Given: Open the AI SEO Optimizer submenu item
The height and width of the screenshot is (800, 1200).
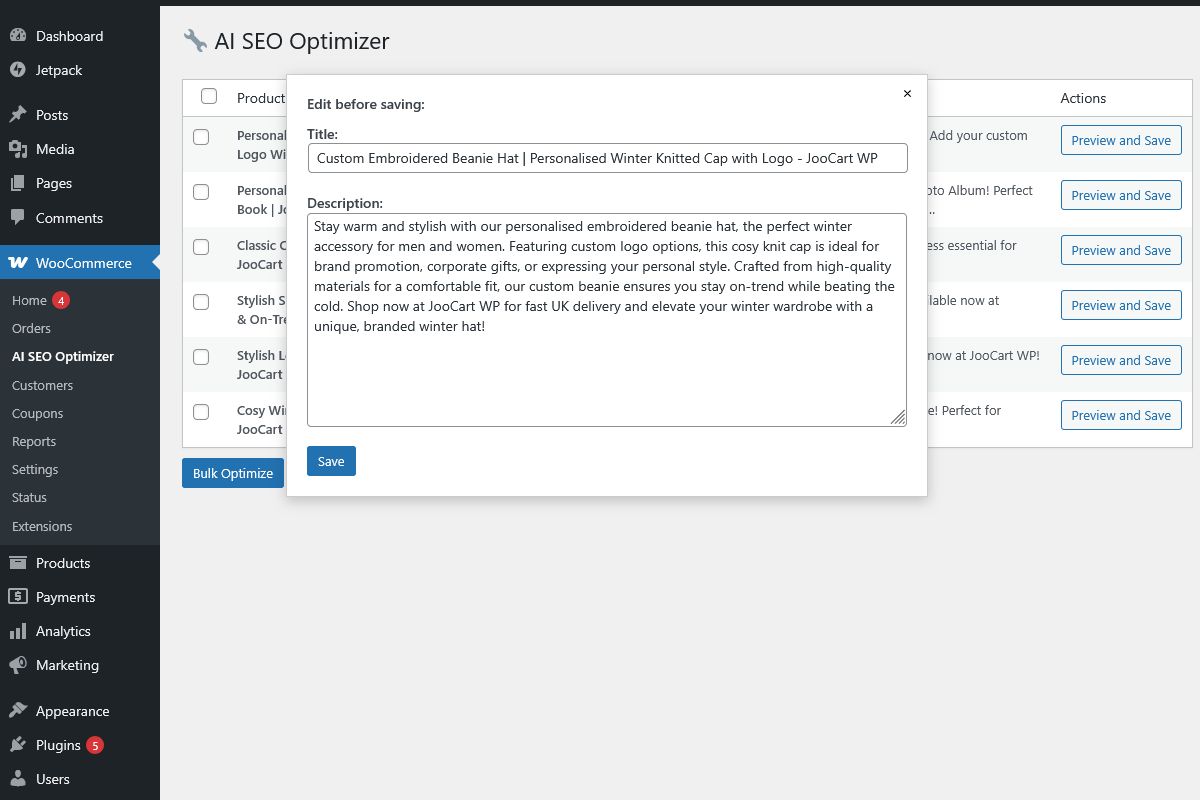Looking at the screenshot, I should (x=63, y=356).
